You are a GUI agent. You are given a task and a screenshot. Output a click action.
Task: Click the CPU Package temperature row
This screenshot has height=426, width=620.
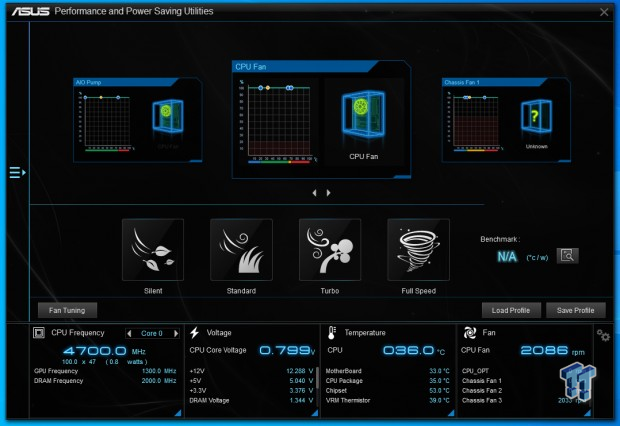[388, 381]
